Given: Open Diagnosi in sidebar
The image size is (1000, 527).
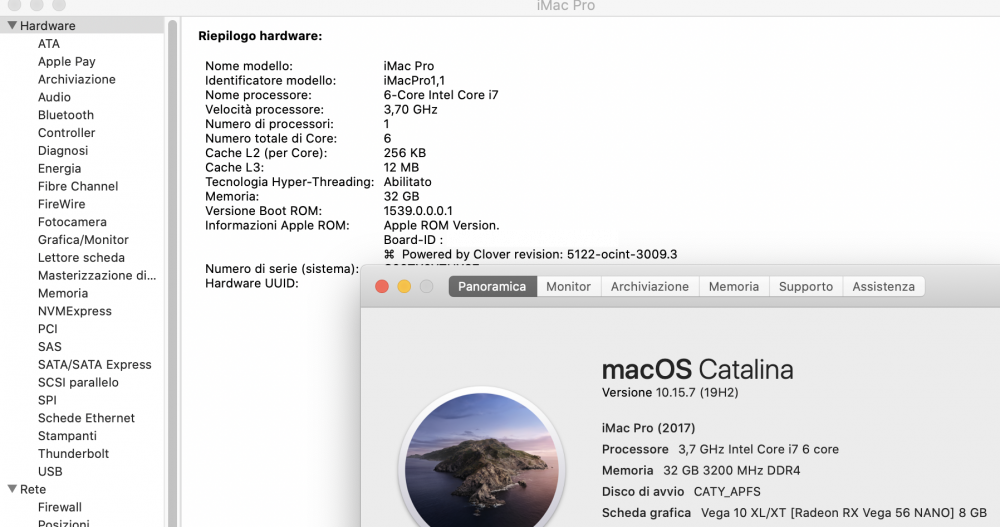Looking at the screenshot, I should point(62,151).
